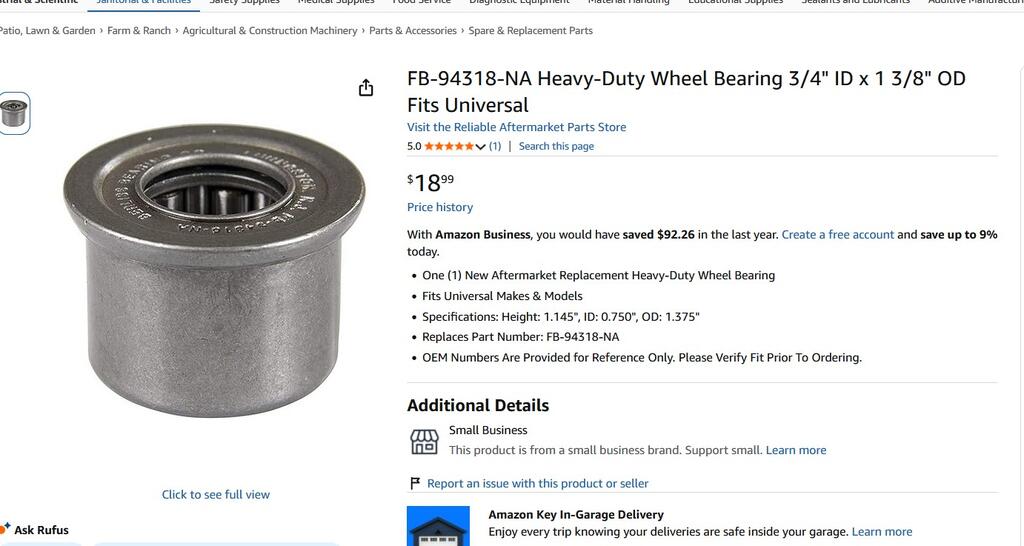1024x546 pixels.
Task: Click Learn more about Small Business
Action: 796,450
